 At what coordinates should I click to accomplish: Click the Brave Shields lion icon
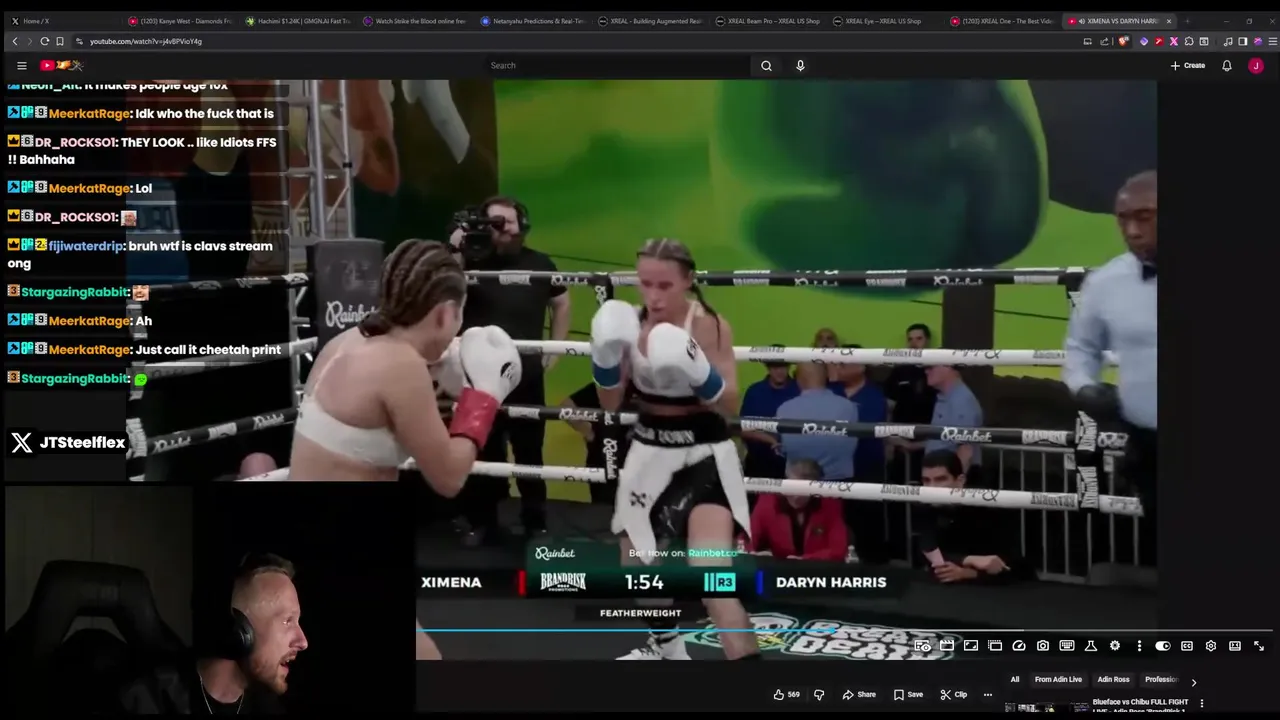1124,41
